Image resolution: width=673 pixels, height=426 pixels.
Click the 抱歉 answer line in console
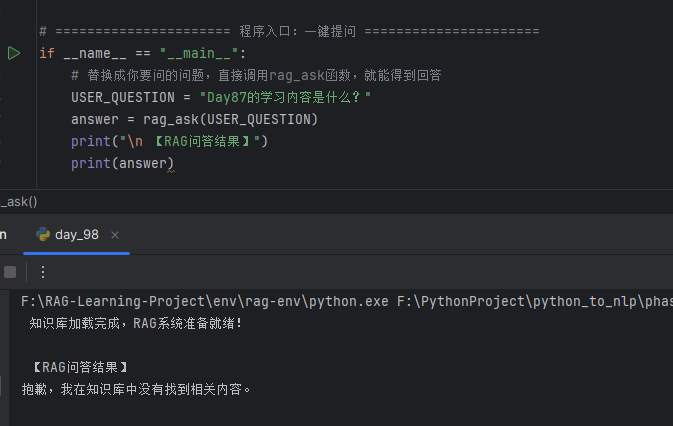[136, 389]
